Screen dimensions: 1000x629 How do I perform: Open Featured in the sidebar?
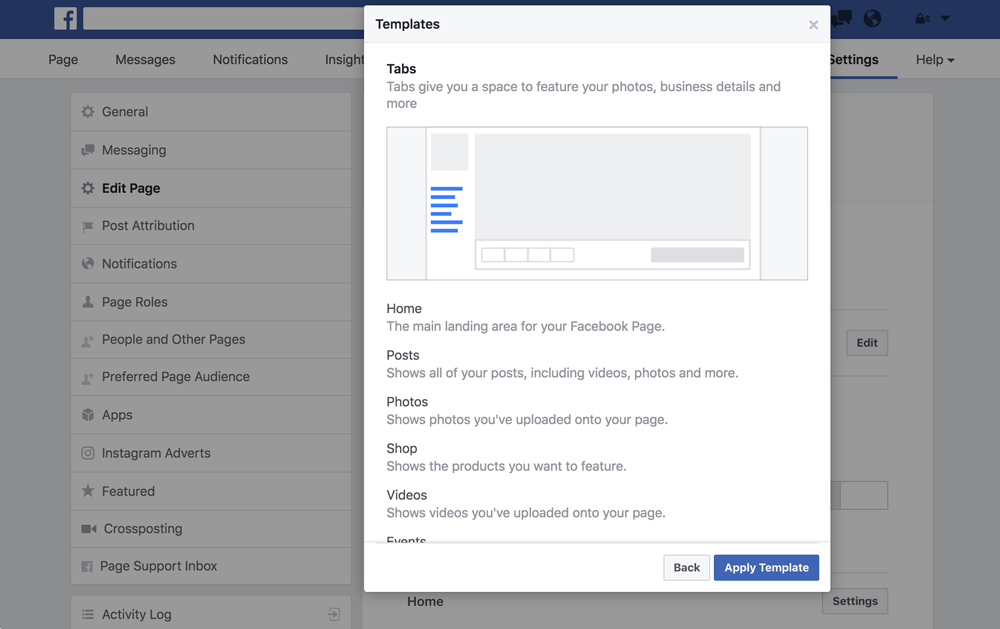coord(211,491)
